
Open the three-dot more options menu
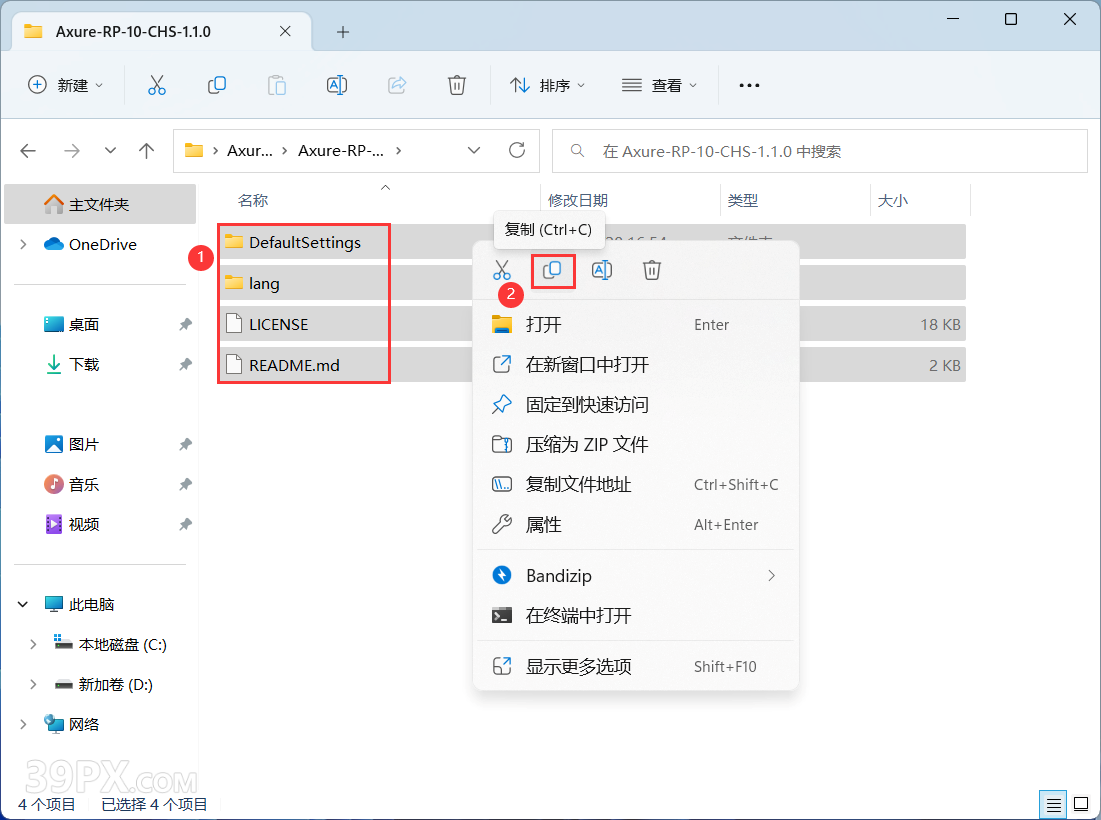coord(749,85)
